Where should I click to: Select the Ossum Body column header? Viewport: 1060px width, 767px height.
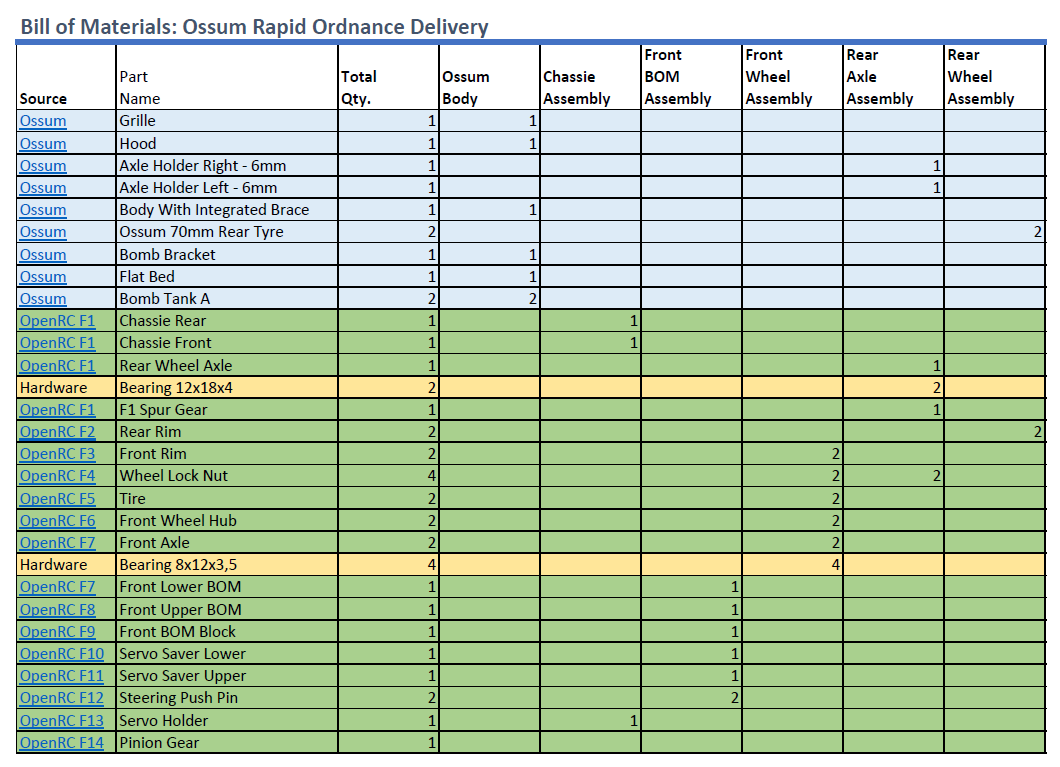click(x=489, y=77)
